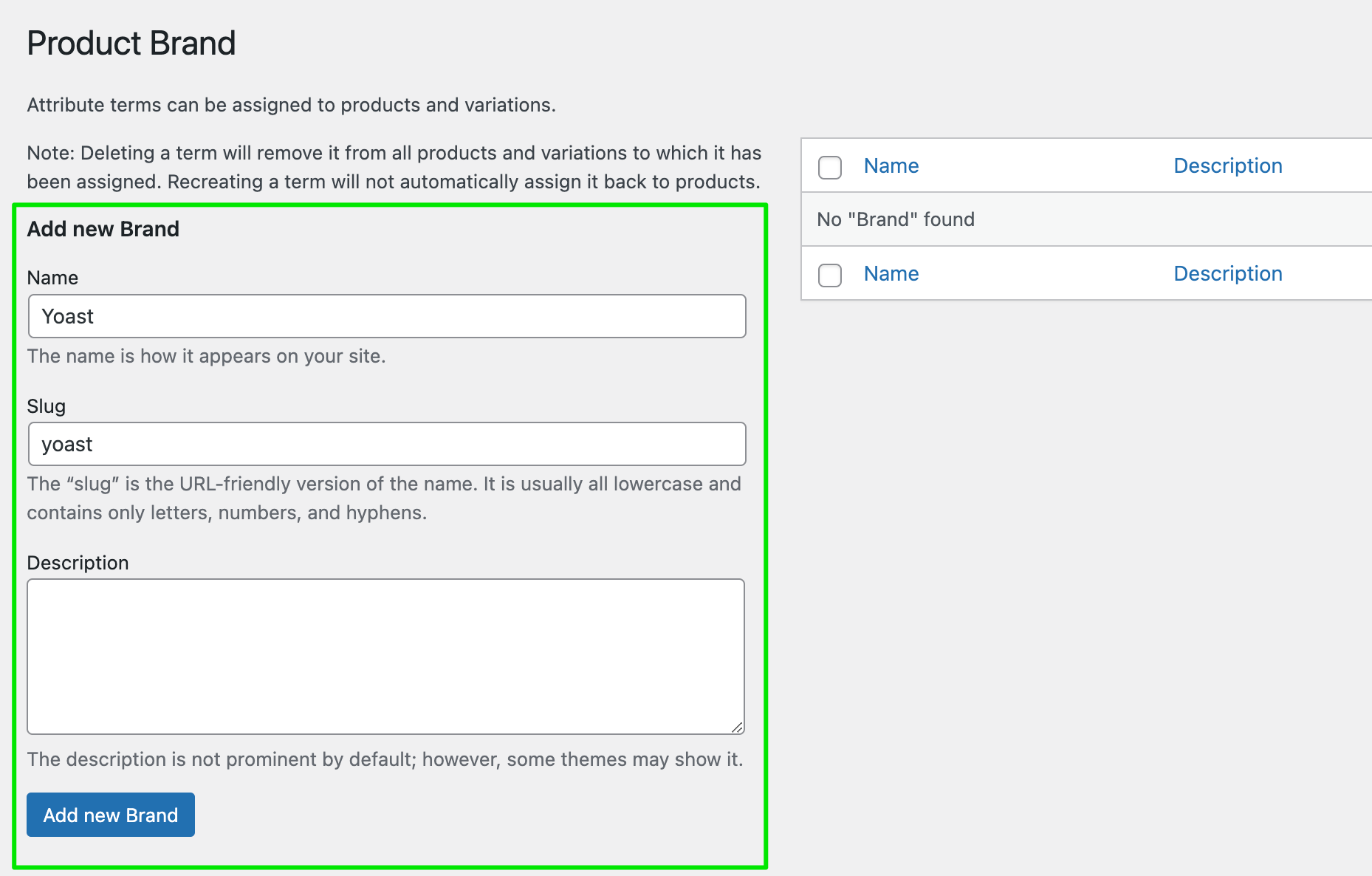Screen dimensions: 1372x876
Task: Click the Add new Brand button
Action: (x=110, y=815)
